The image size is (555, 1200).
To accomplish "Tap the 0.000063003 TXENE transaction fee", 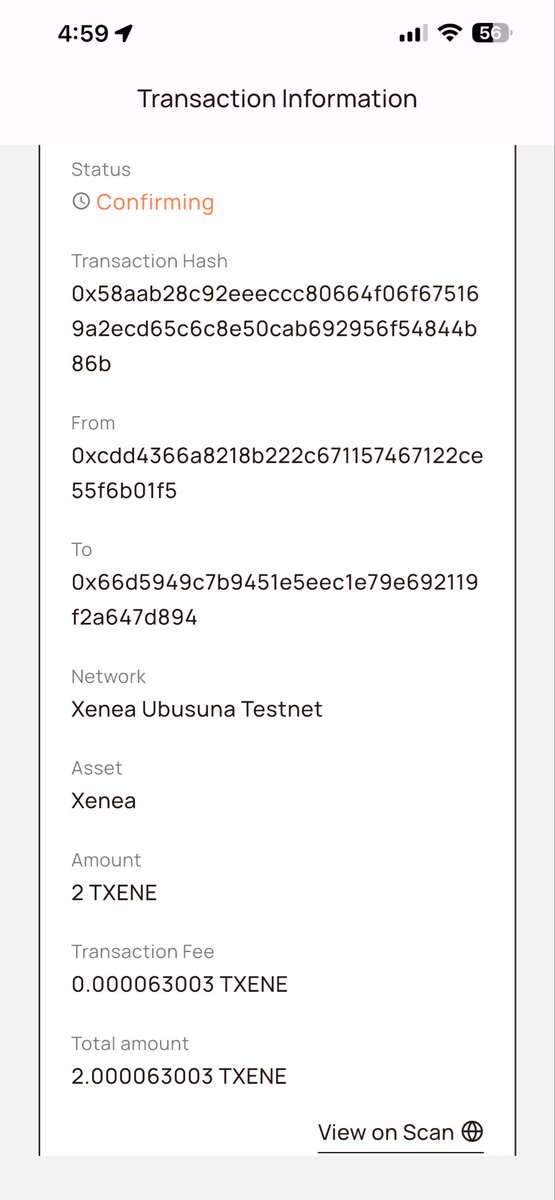I will tap(180, 985).
